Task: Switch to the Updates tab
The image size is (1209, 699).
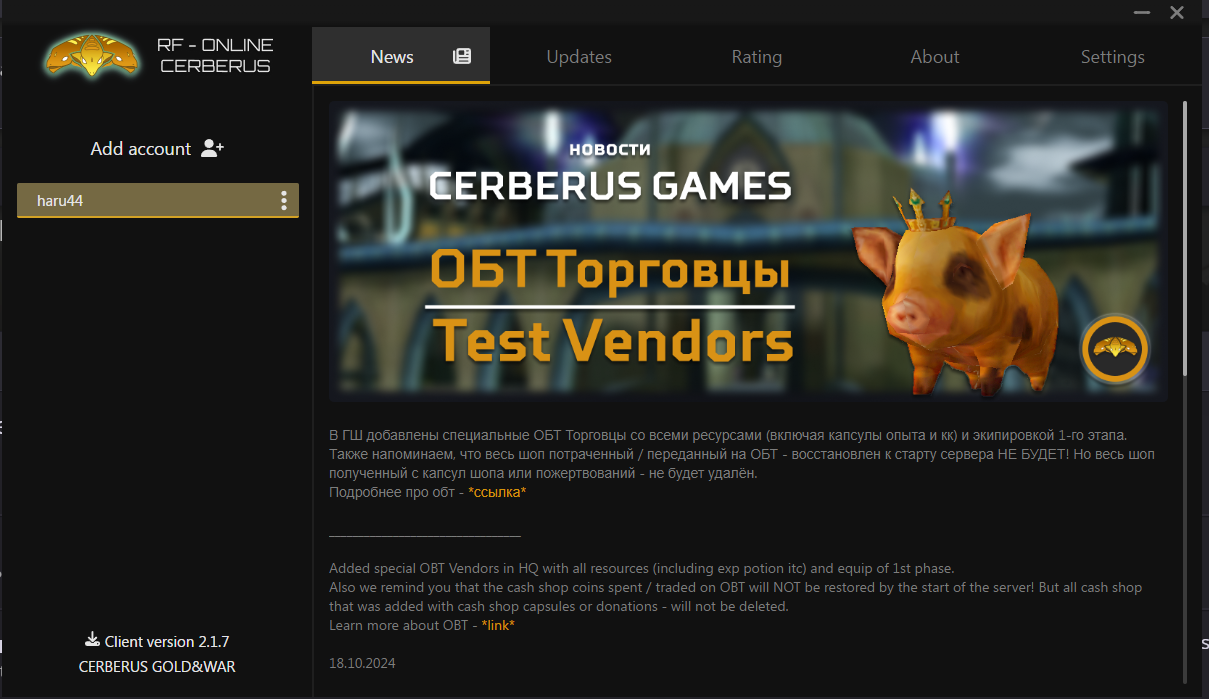Action: [x=579, y=57]
